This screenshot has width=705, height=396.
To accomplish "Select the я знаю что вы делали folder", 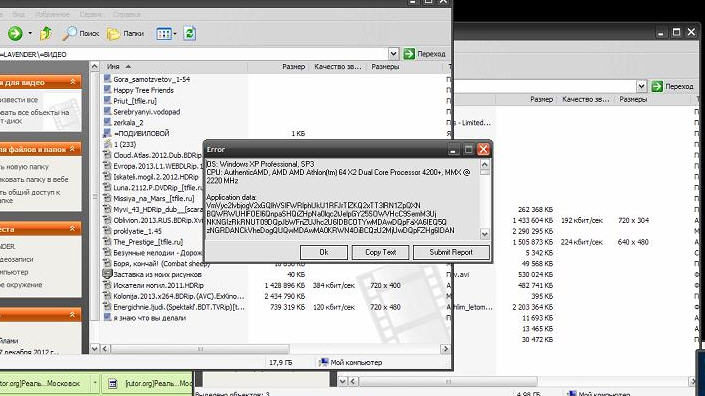I will click(x=144, y=318).
